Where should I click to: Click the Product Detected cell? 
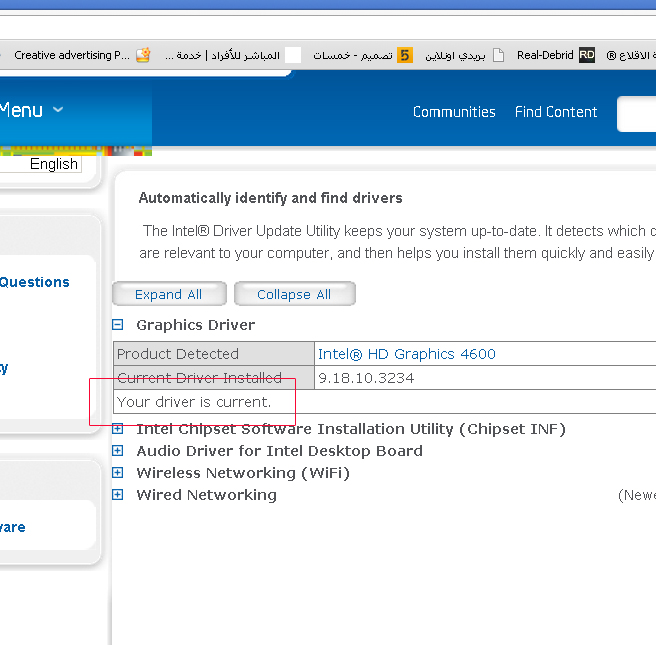click(214, 354)
